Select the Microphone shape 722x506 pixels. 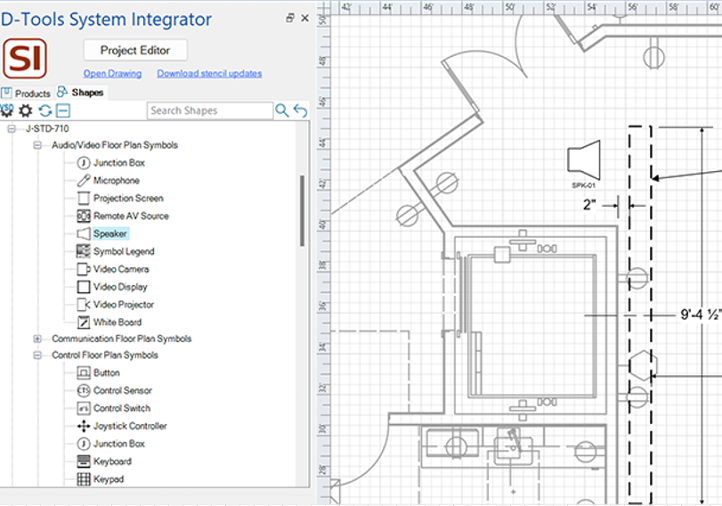pyautogui.click(x=116, y=181)
